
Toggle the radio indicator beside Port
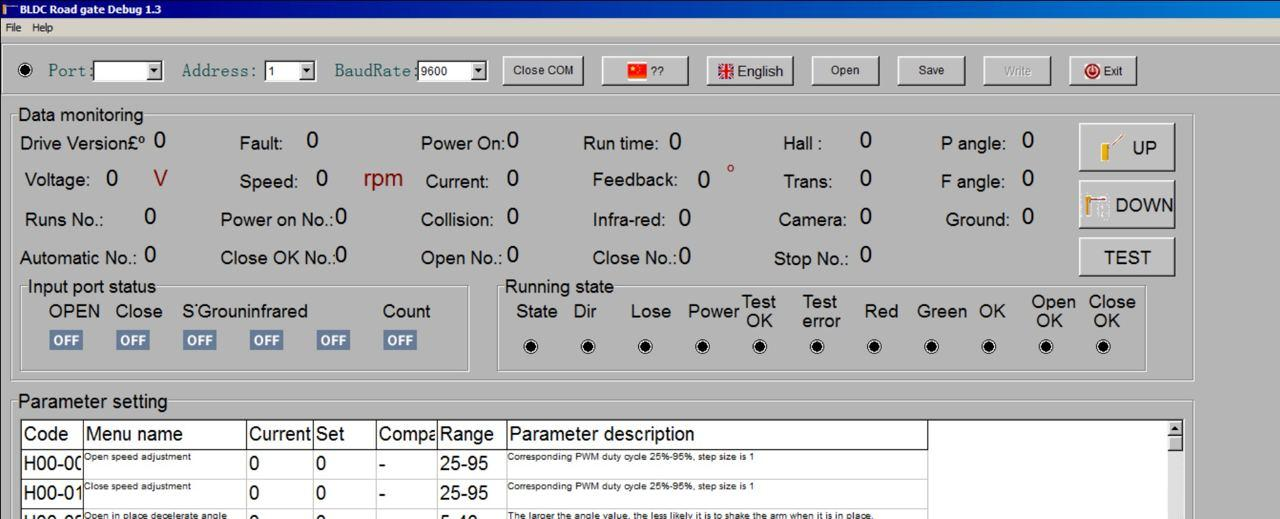tap(26, 70)
